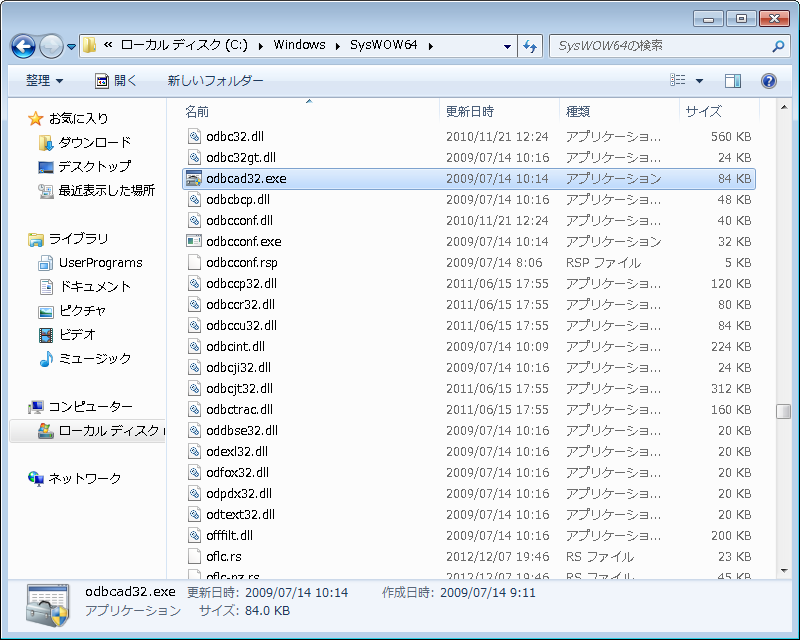Viewport: 800px width, 640px height.
Task: Click the ローカル ディスク (C:) breadcrumb
Action: click(x=184, y=45)
